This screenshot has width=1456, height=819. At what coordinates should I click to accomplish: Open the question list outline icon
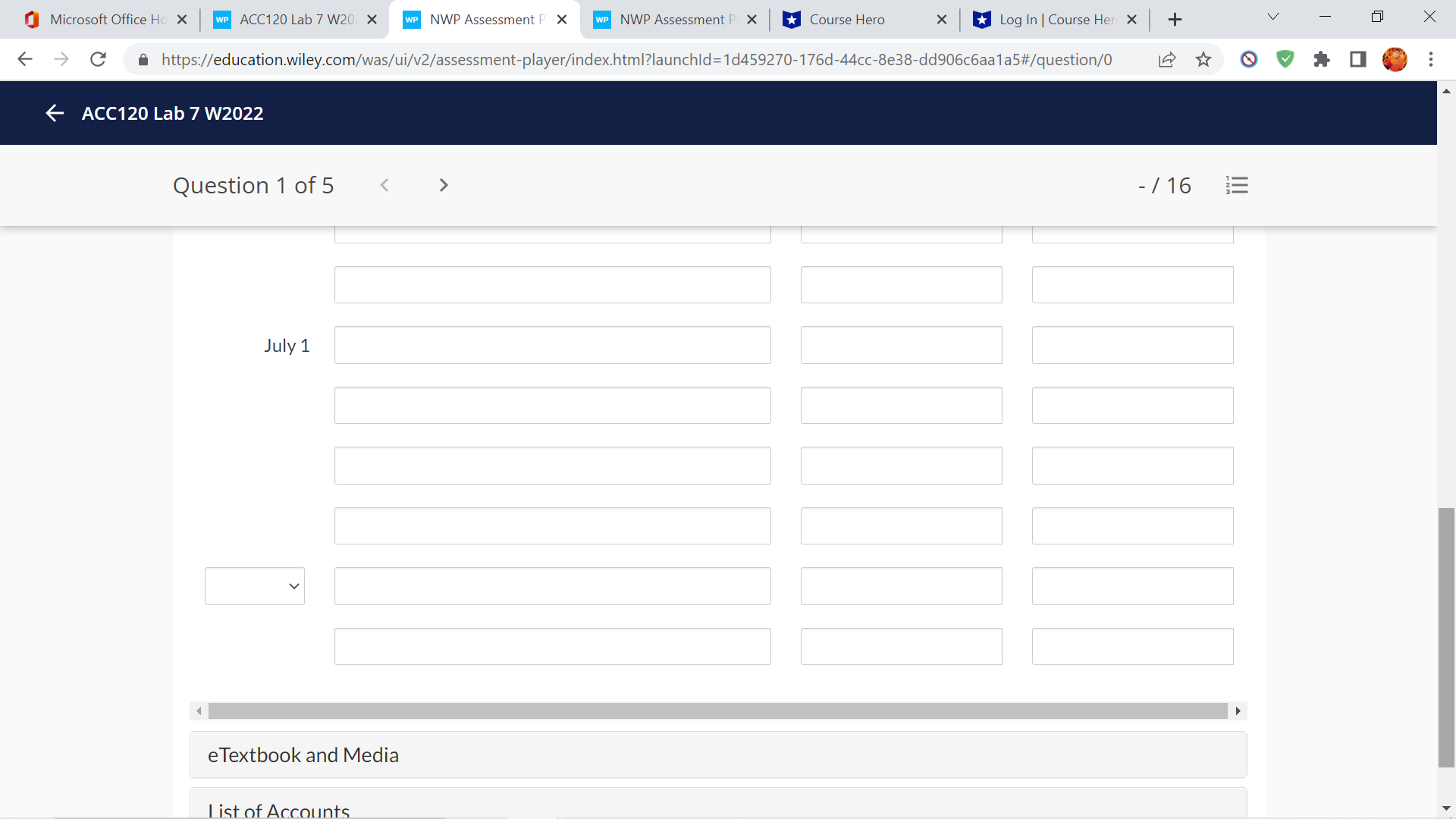click(x=1237, y=185)
